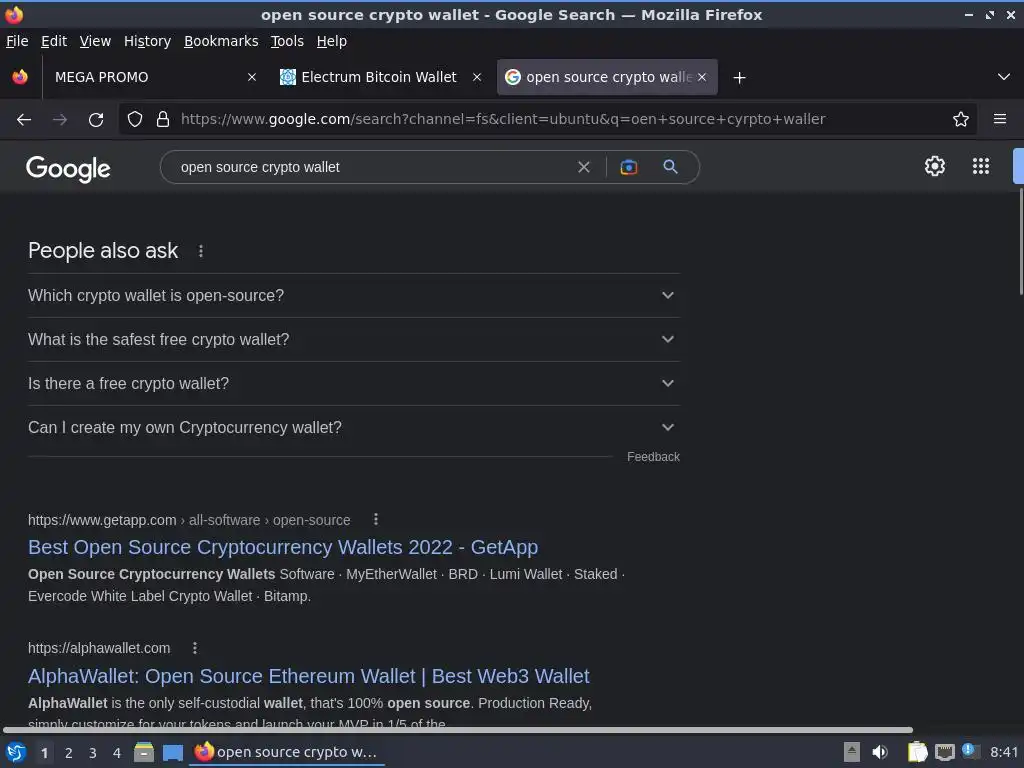Open the History menu
Image resolution: width=1024 pixels, height=768 pixels.
[147, 41]
